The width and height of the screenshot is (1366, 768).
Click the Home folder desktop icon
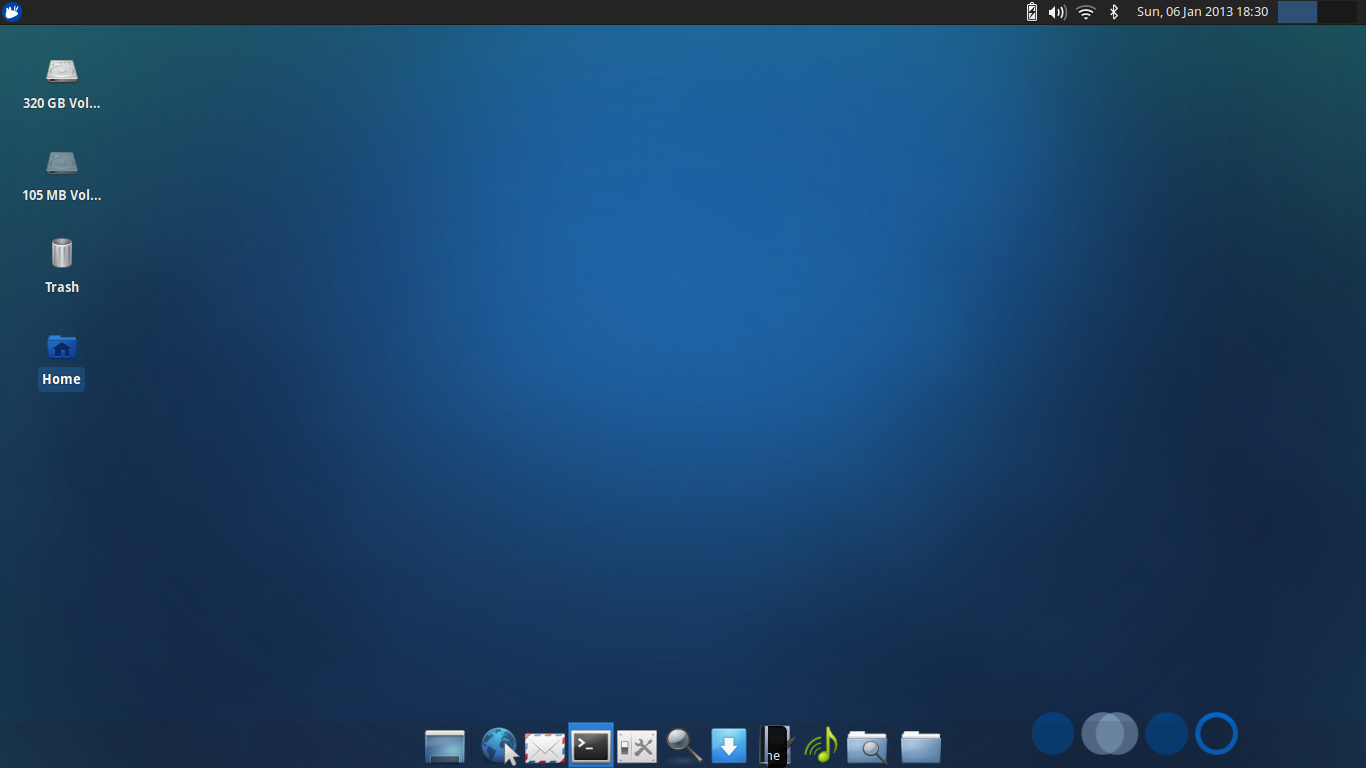coord(62,347)
